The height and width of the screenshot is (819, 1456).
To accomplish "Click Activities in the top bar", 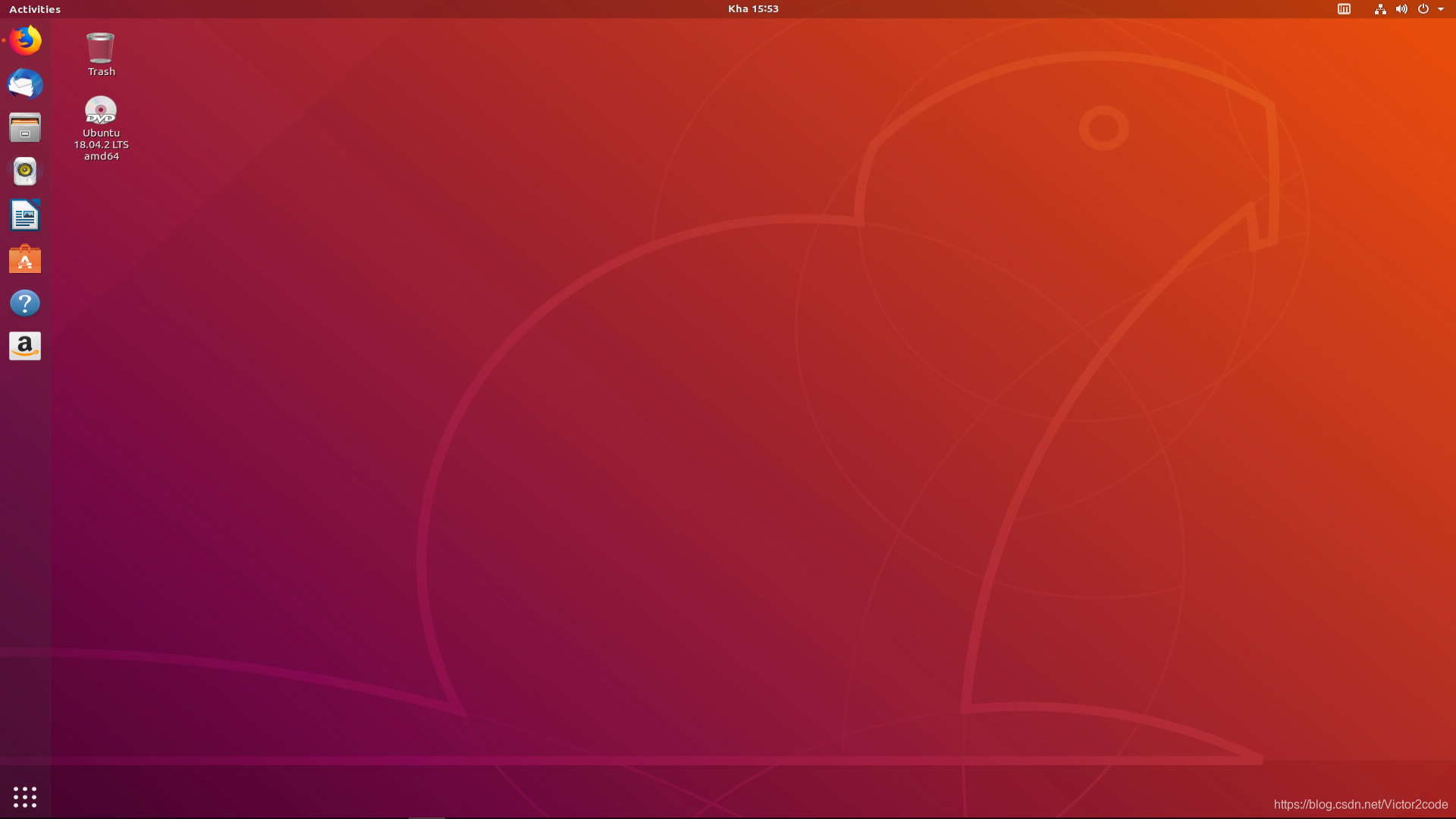I will [35, 9].
